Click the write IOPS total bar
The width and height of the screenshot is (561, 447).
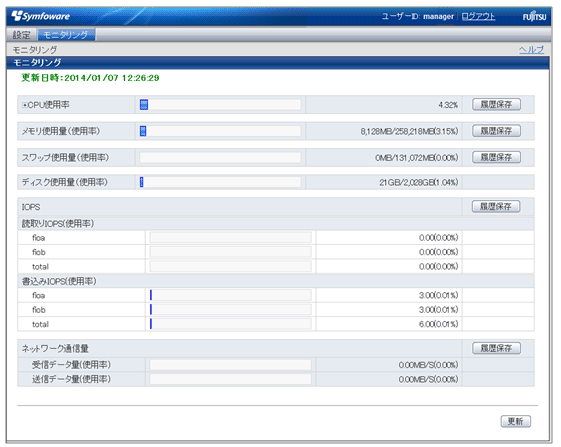click(230, 324)
